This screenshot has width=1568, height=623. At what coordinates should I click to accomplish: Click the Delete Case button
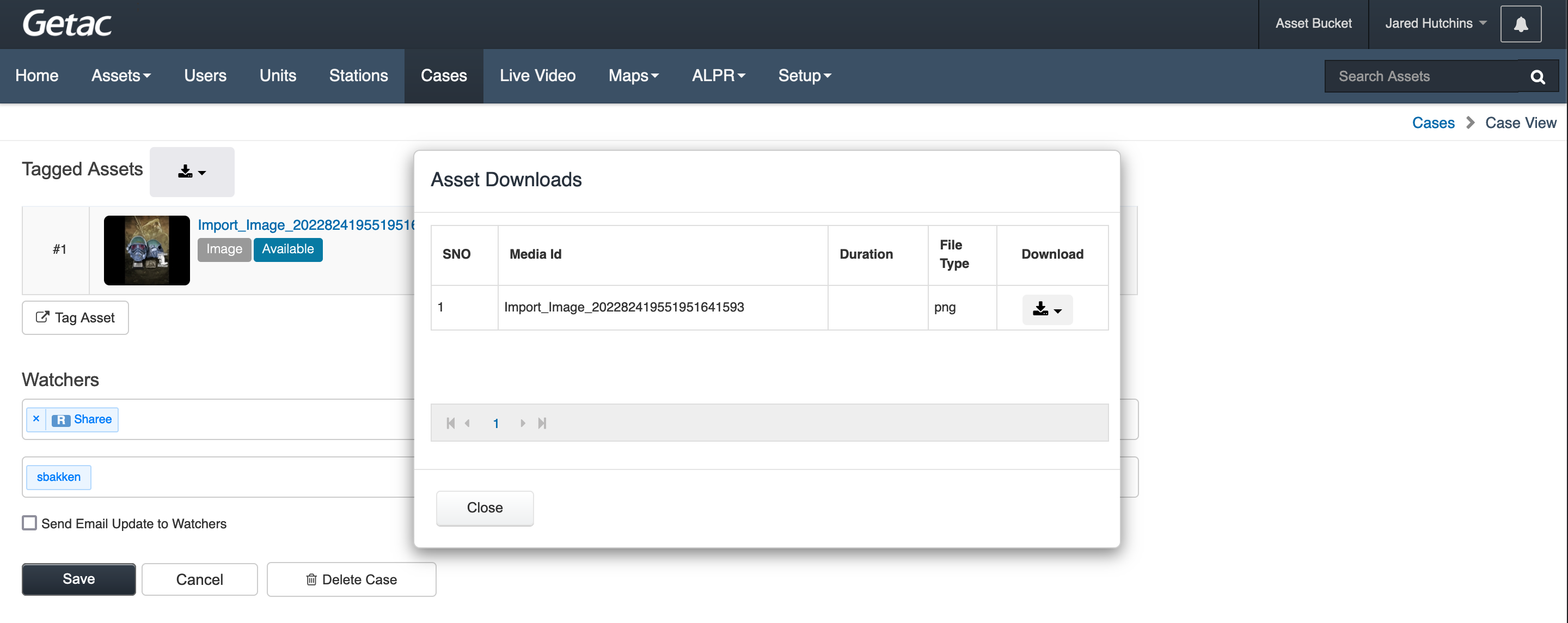pyautogui.click(x=351, y=579)
